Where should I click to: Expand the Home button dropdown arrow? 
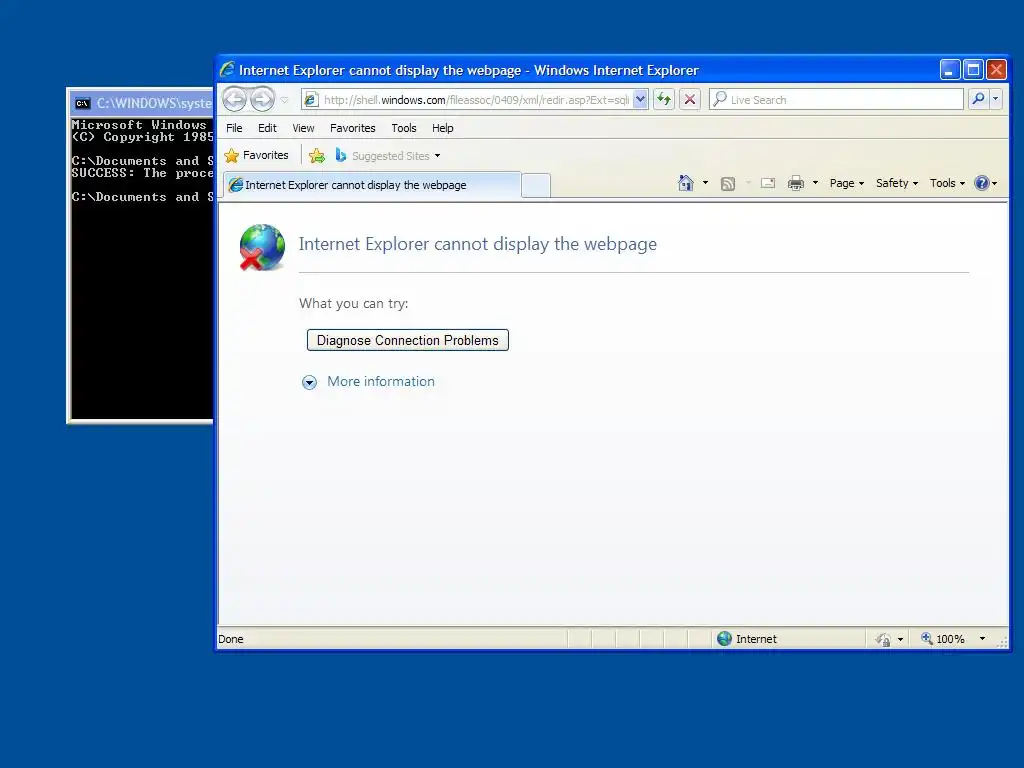tap(705, 183)
